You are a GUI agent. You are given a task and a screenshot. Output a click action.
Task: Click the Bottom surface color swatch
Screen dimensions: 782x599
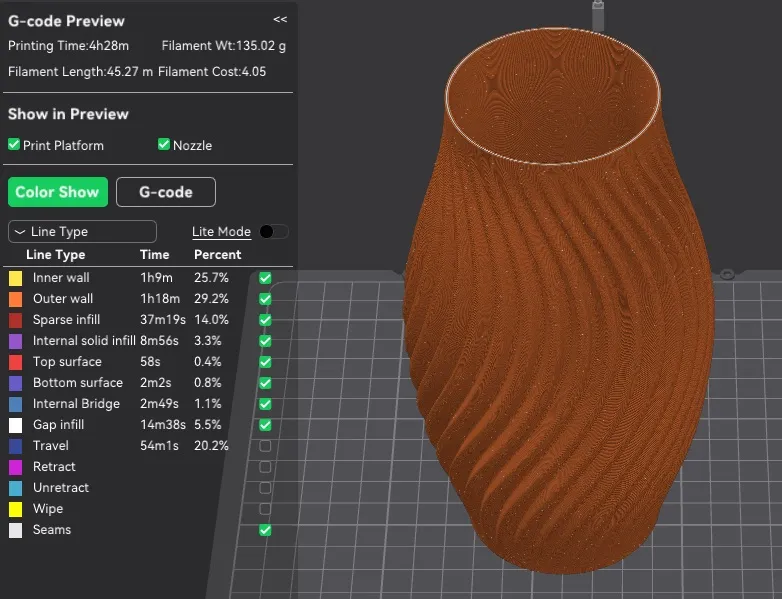coord(15,383)
